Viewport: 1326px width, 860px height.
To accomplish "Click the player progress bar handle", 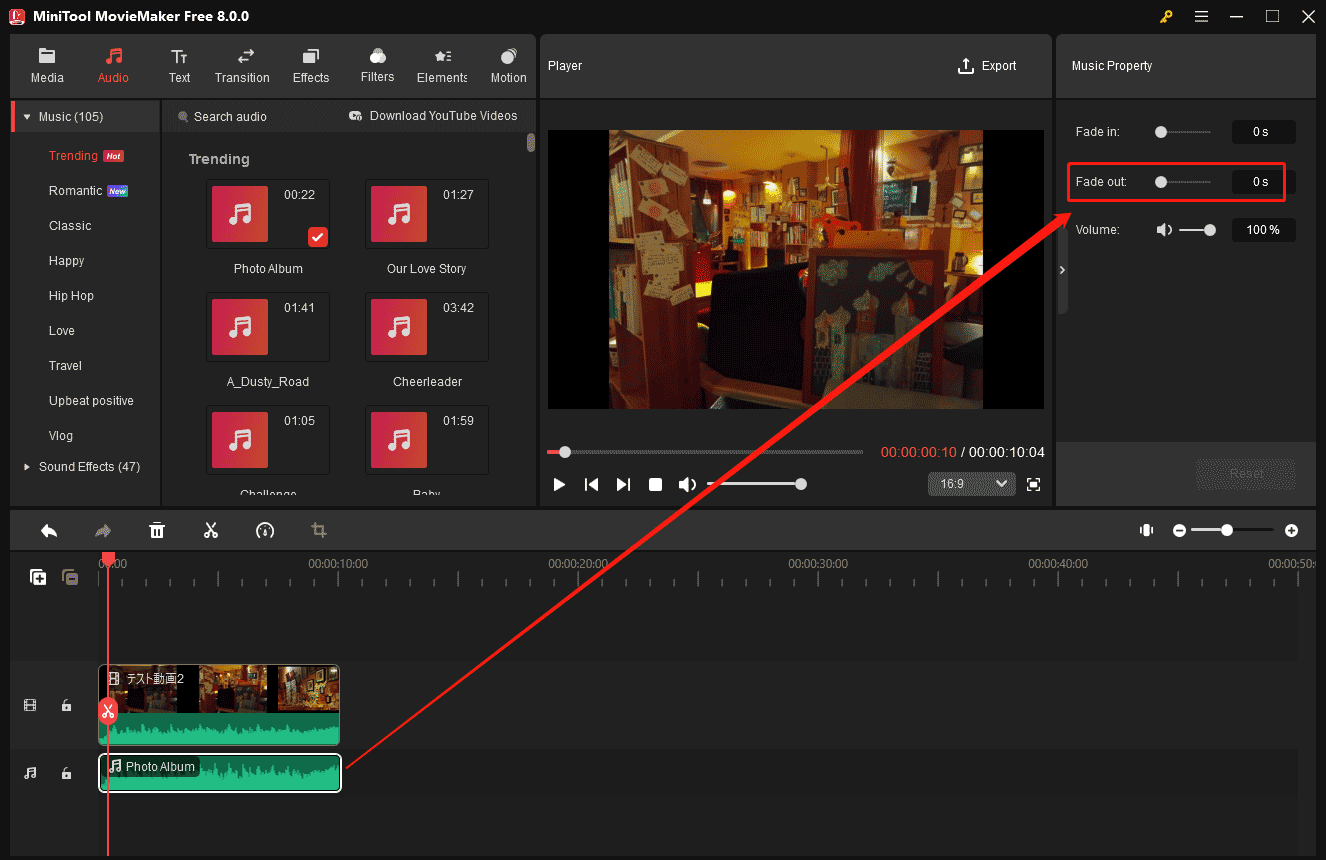I will coord(565,452).
